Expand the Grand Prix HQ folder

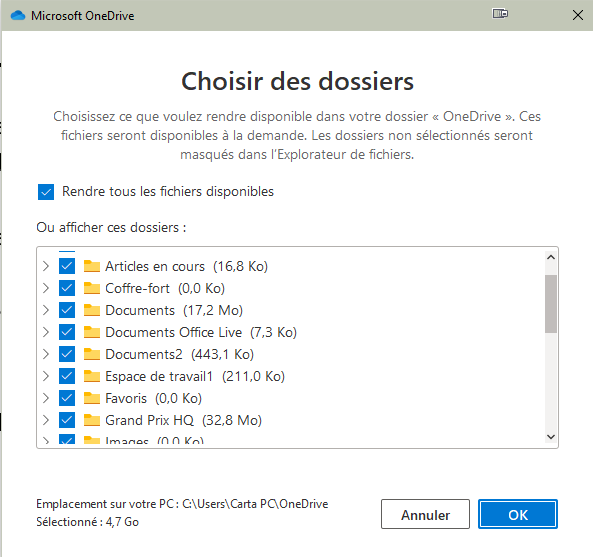46,420
